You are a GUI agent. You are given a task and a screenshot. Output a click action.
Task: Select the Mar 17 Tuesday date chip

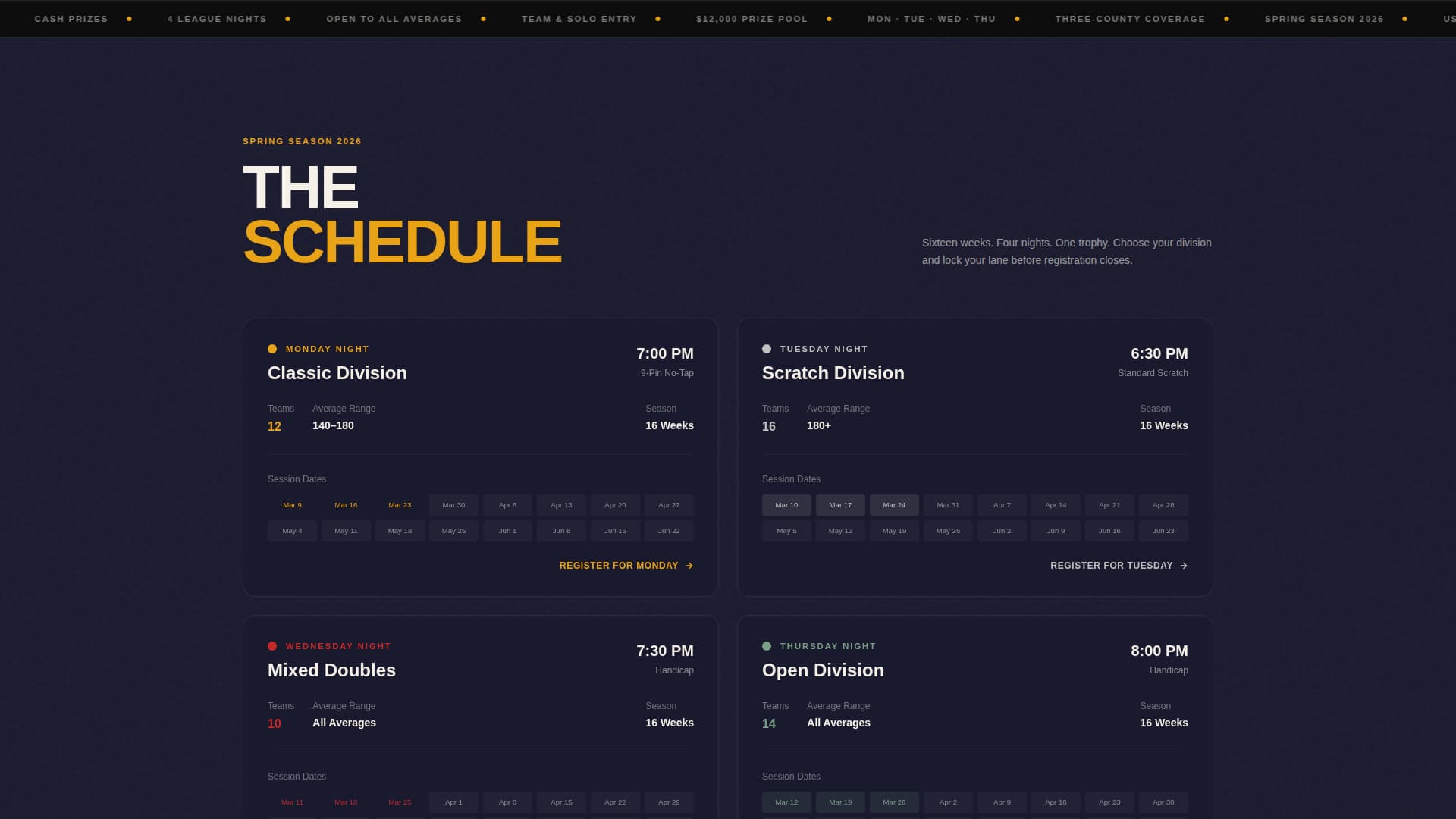840,505
